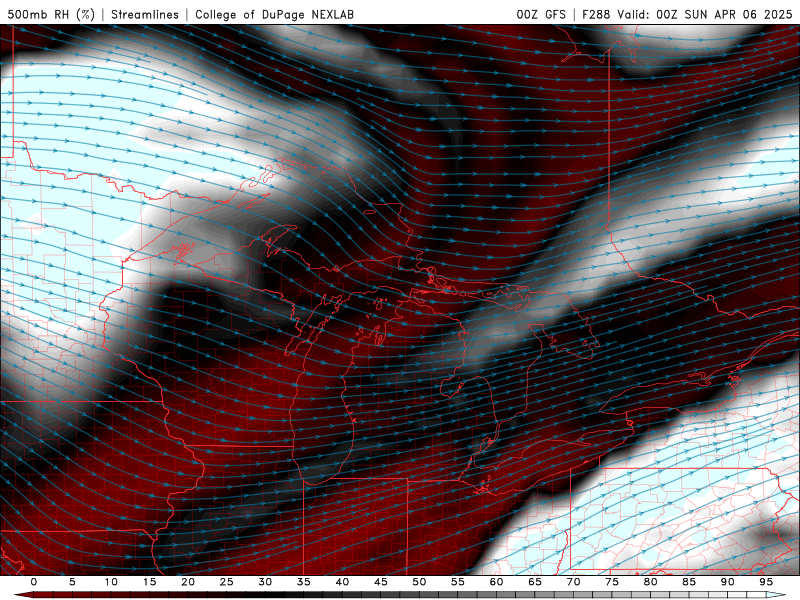Click the '0' color scale label
The height and width of the screenshot is (600, 800).
[x=34, y=582]
